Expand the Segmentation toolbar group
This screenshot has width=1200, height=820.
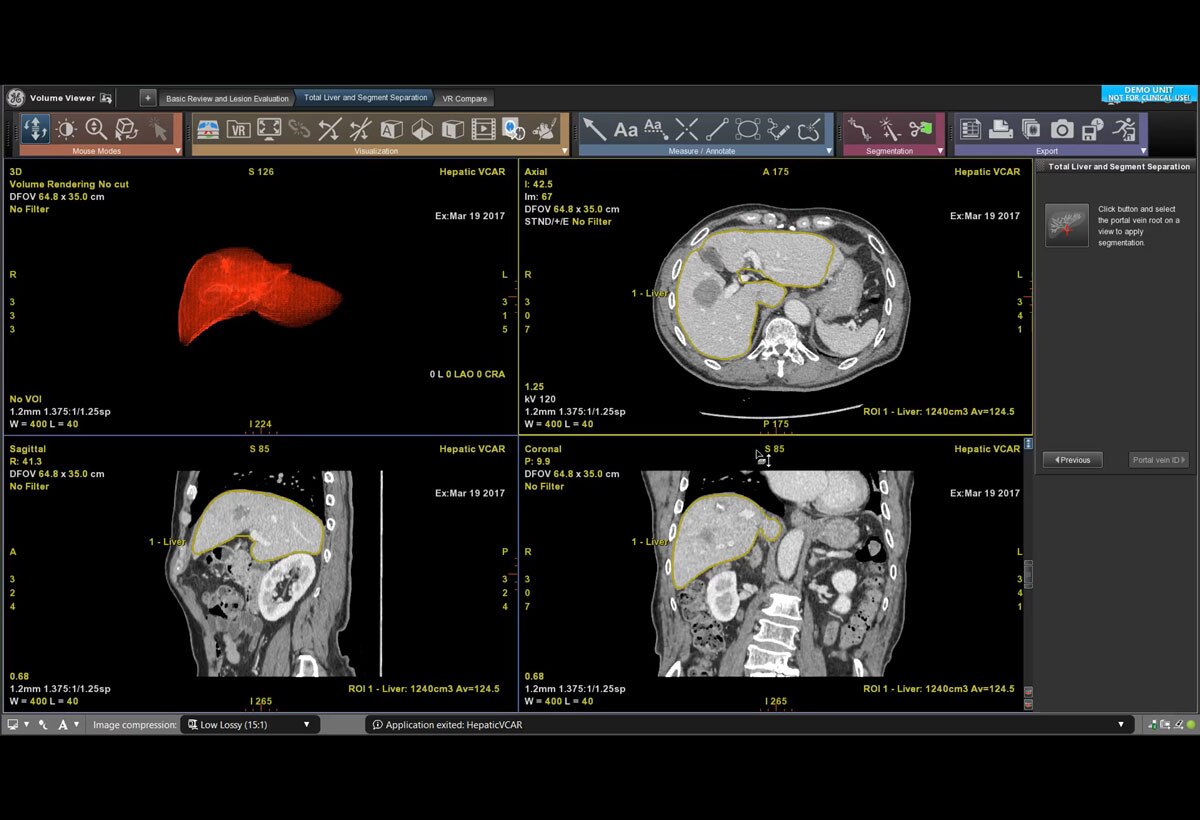[938, 151]
